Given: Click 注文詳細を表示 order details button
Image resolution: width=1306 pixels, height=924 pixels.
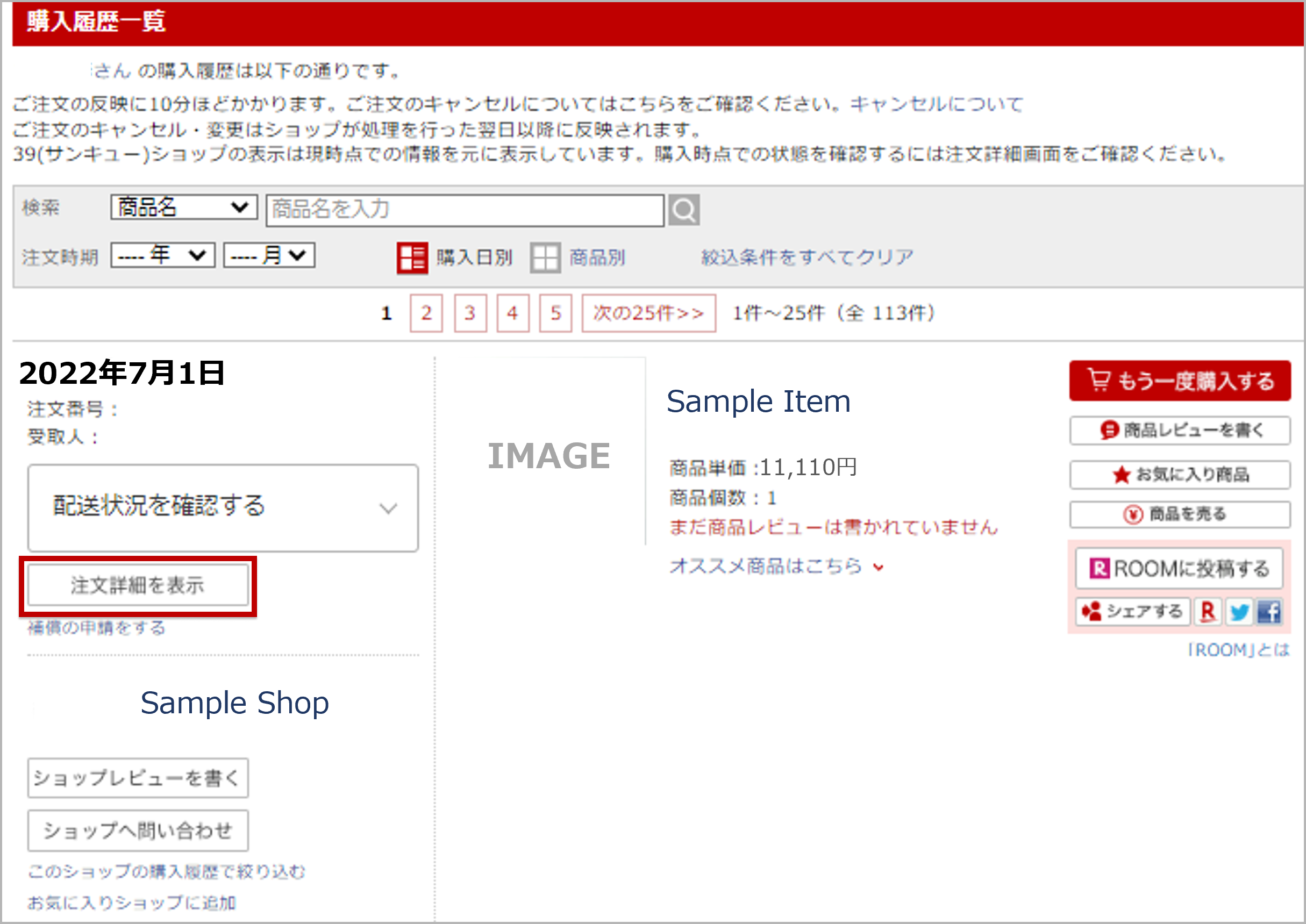Looking at the screenshot, I should point(138,585).
